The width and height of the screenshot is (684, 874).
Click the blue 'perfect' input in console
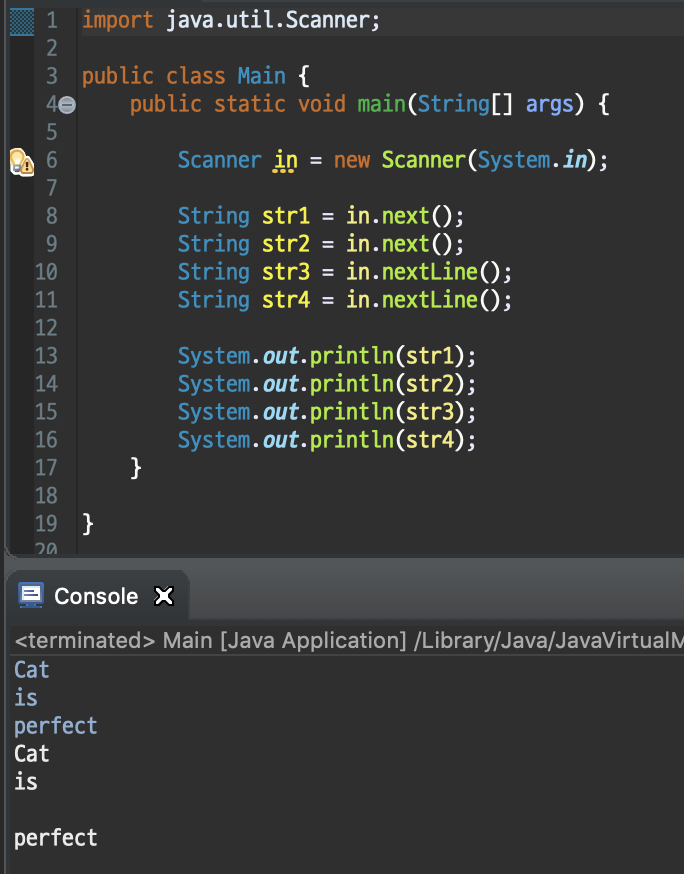point(56,726)
